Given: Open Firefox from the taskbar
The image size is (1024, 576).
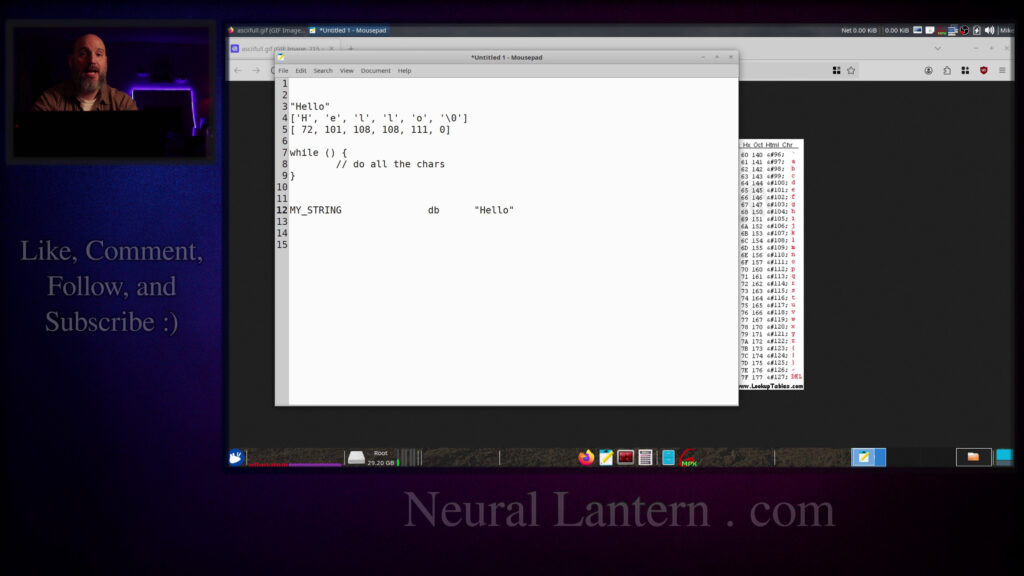Looking at the screenshot, I should (x=586, y=457).
